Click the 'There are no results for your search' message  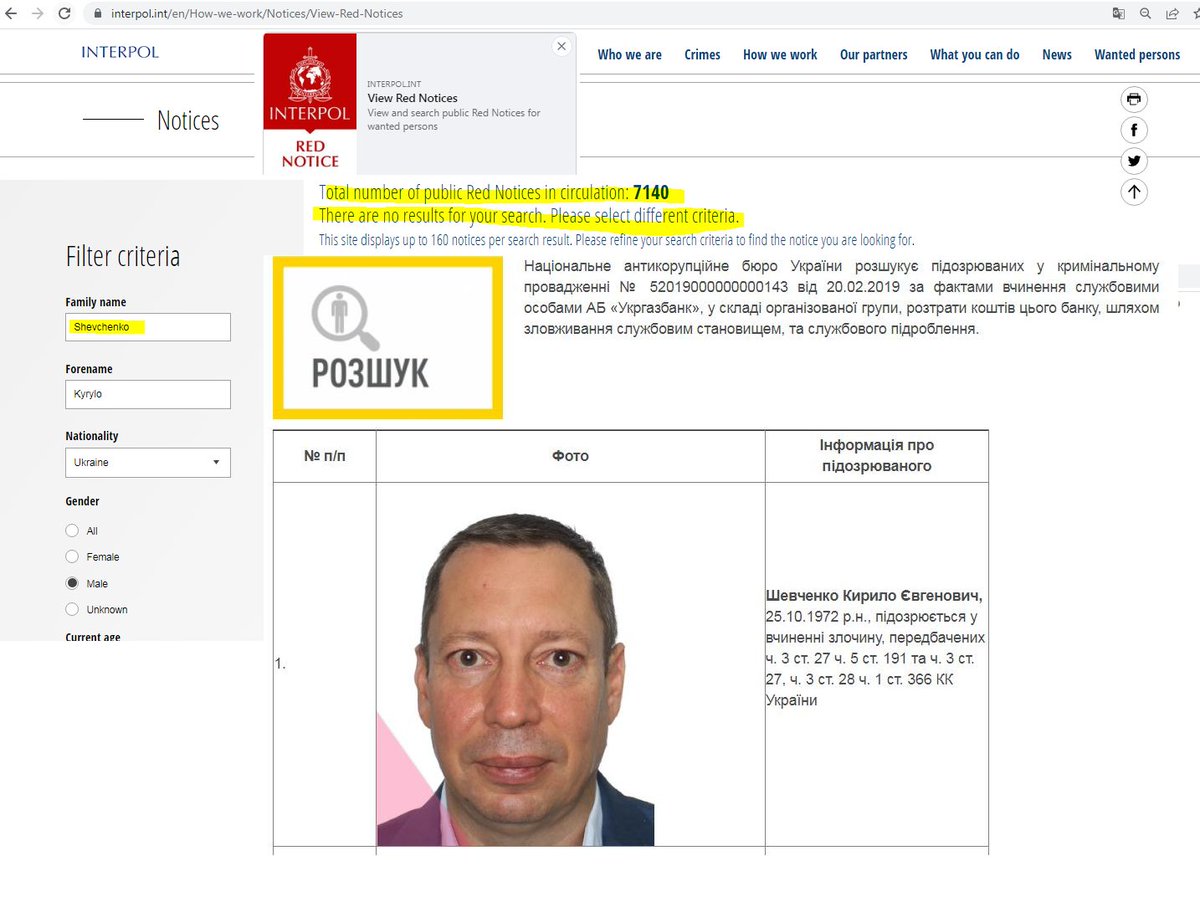coord(528,216)
